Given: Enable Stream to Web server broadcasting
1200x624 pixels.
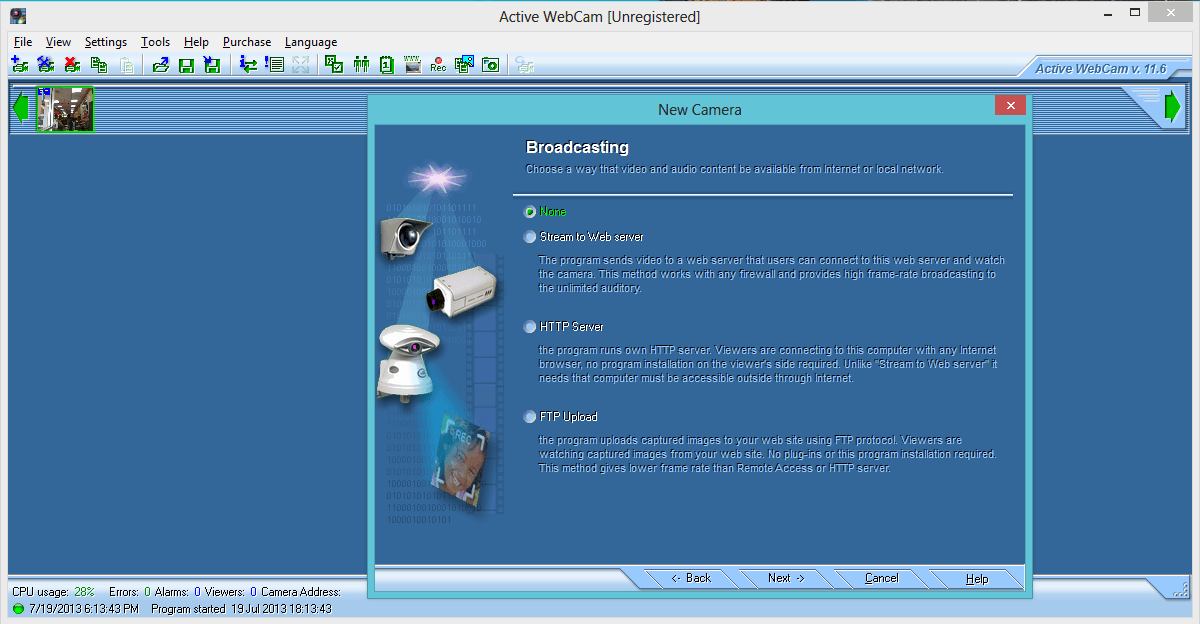Looking at the screenshot, I should point(529,237).
